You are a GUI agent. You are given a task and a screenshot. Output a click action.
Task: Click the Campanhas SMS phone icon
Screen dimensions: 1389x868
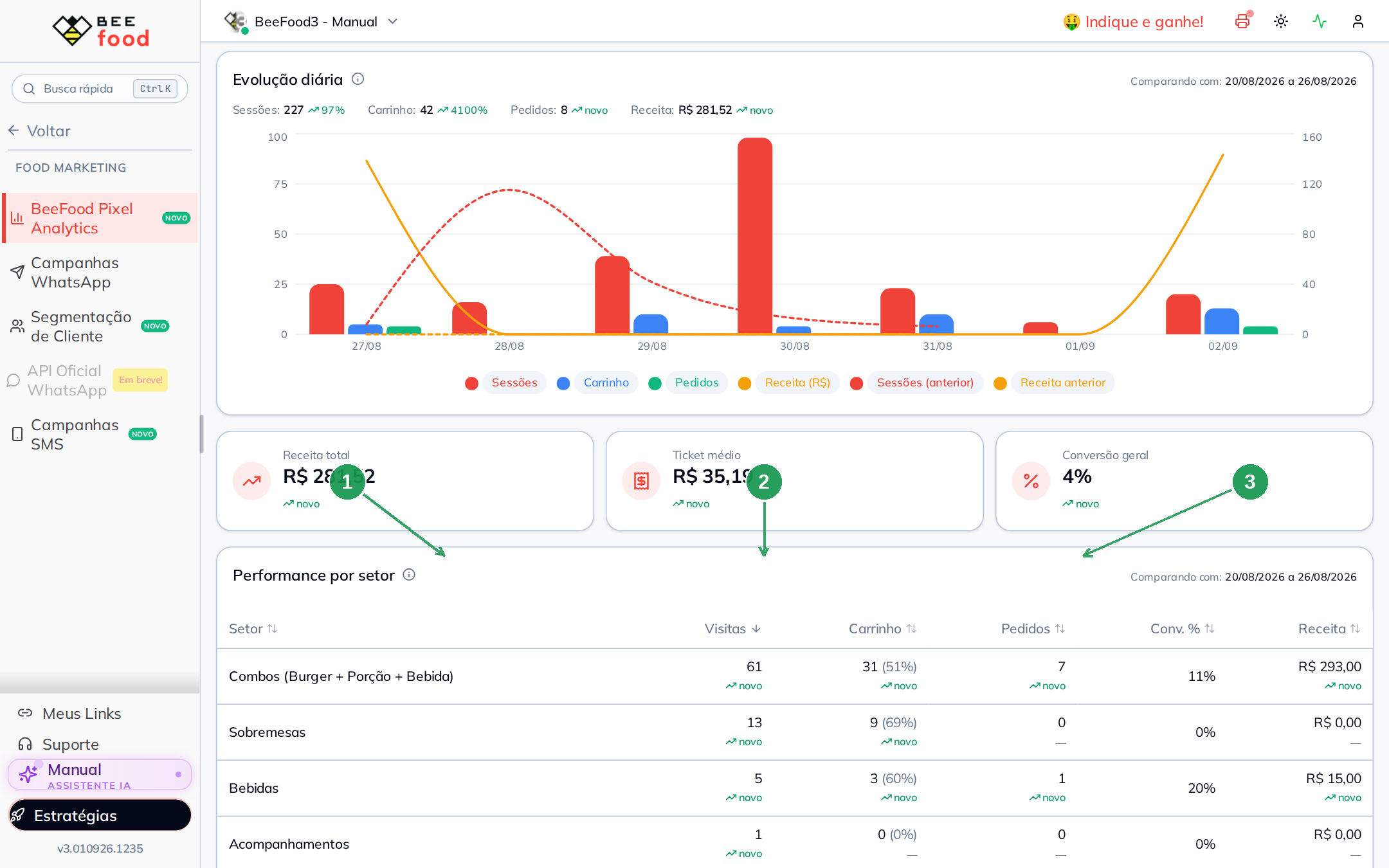(17, 435)
